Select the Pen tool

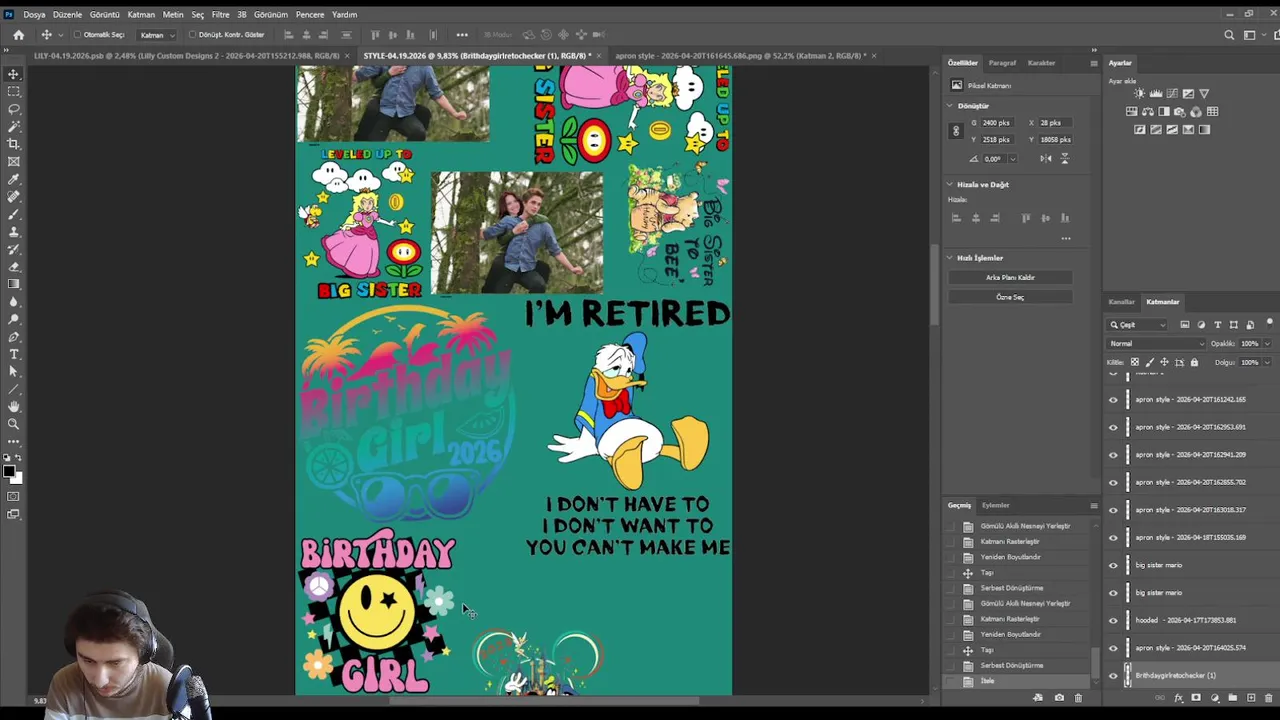point(14,336)
